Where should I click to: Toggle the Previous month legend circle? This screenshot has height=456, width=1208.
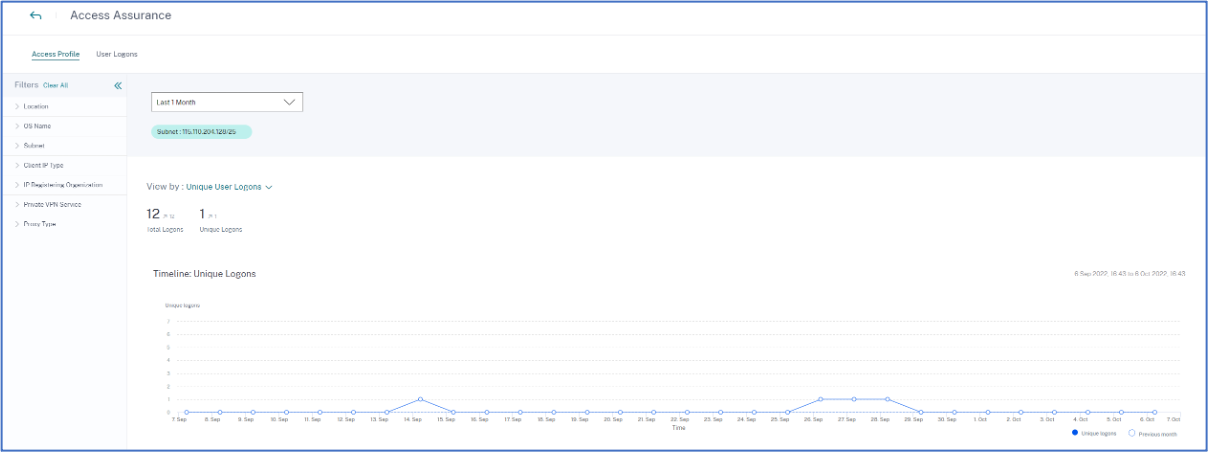1131,433
